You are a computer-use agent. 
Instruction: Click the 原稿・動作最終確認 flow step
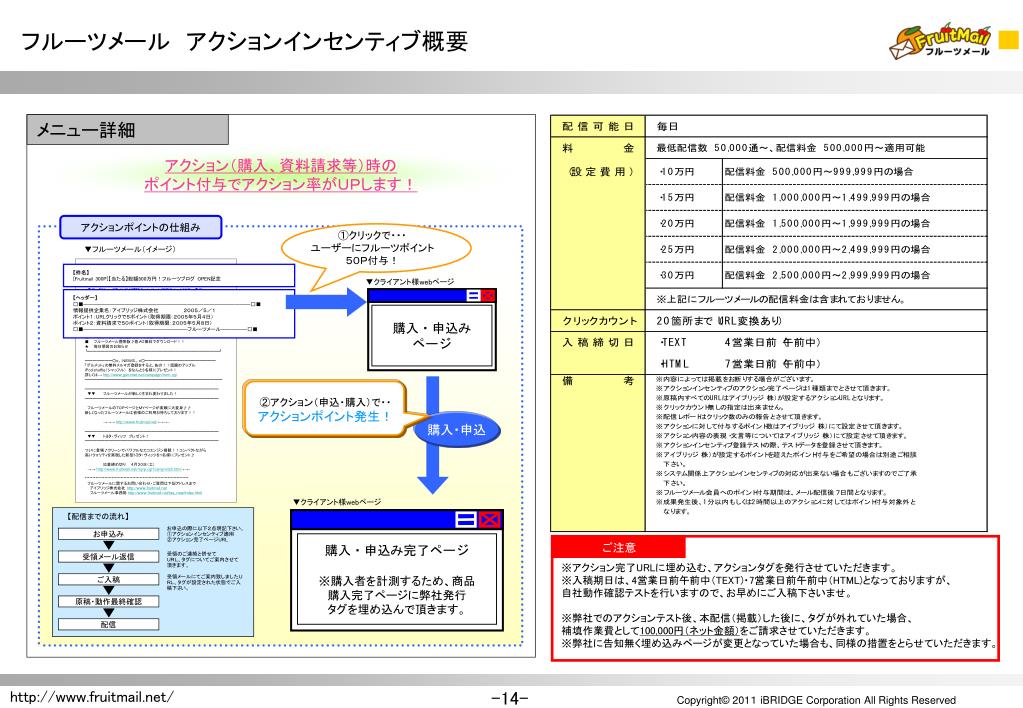click(108, 601)
